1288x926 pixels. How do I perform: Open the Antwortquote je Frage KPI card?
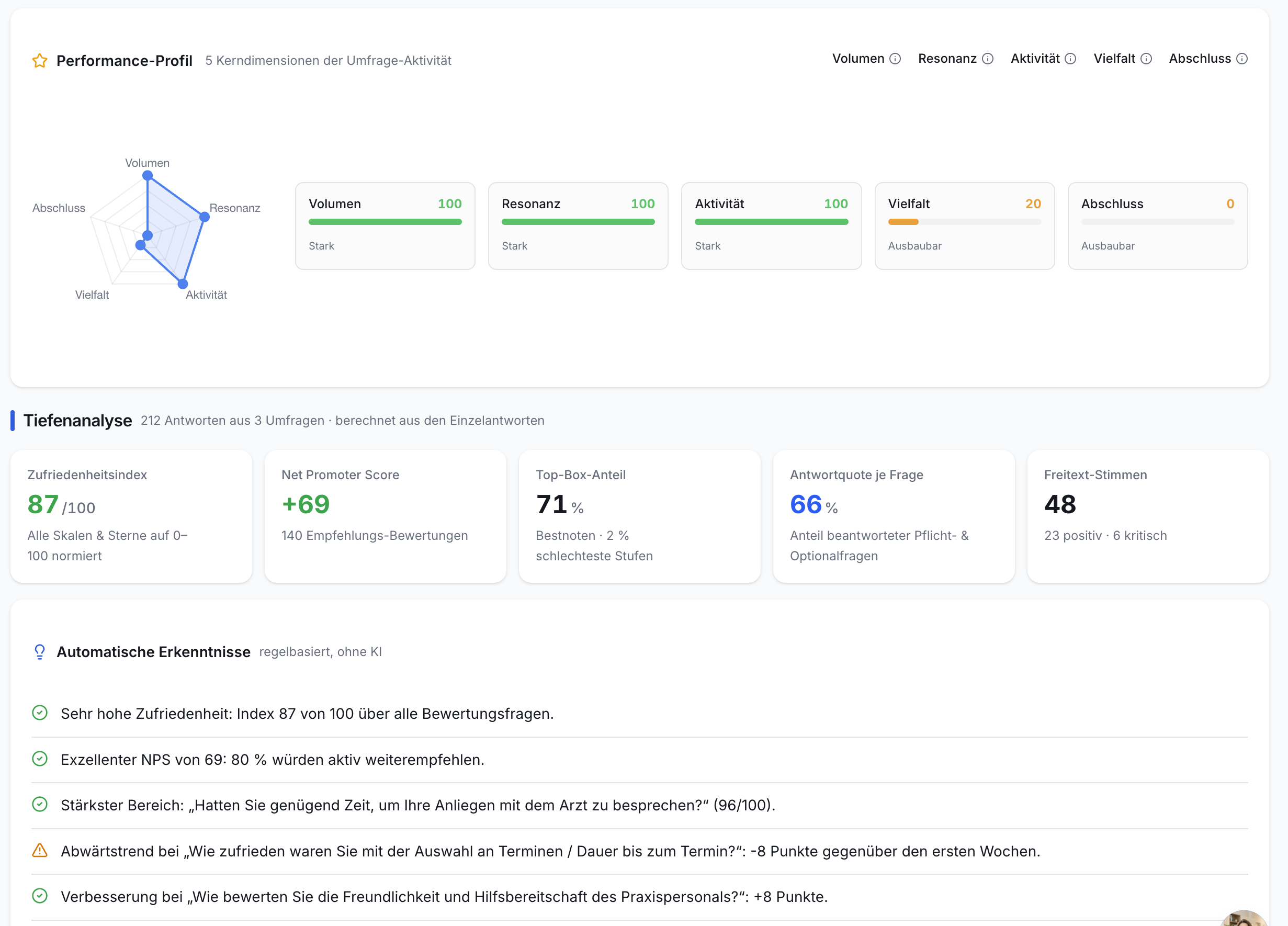point(894,516)
